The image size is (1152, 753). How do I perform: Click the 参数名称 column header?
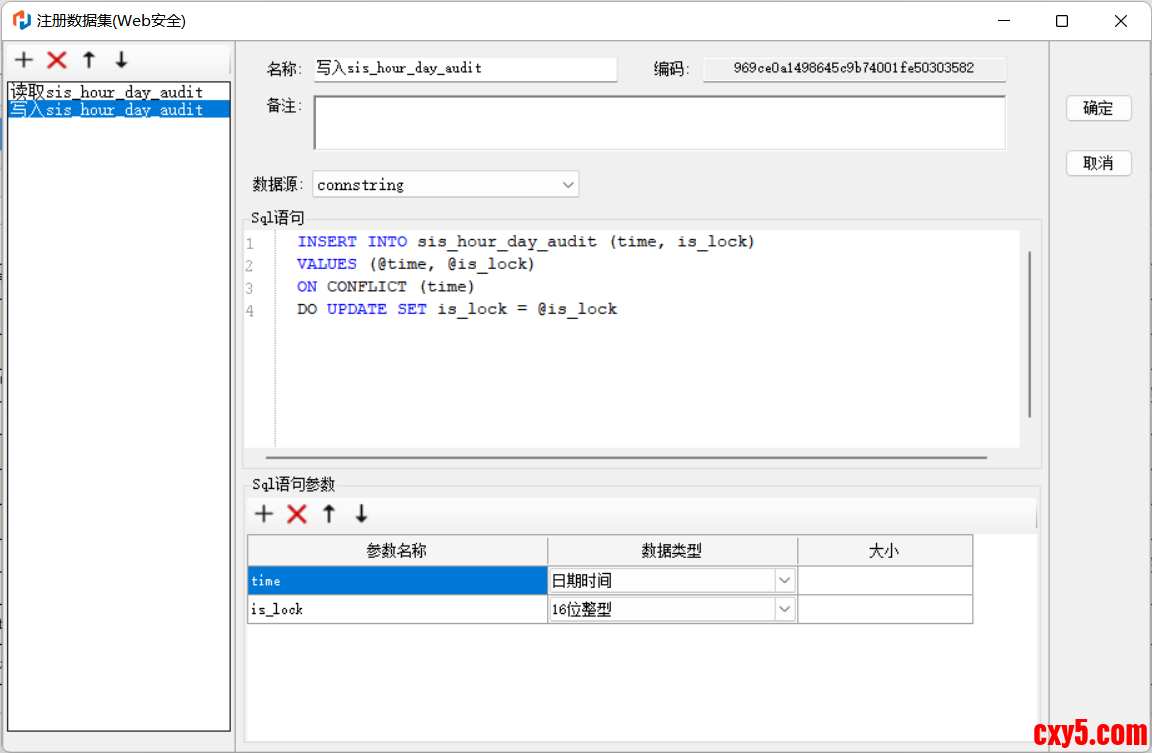point(397,551)
